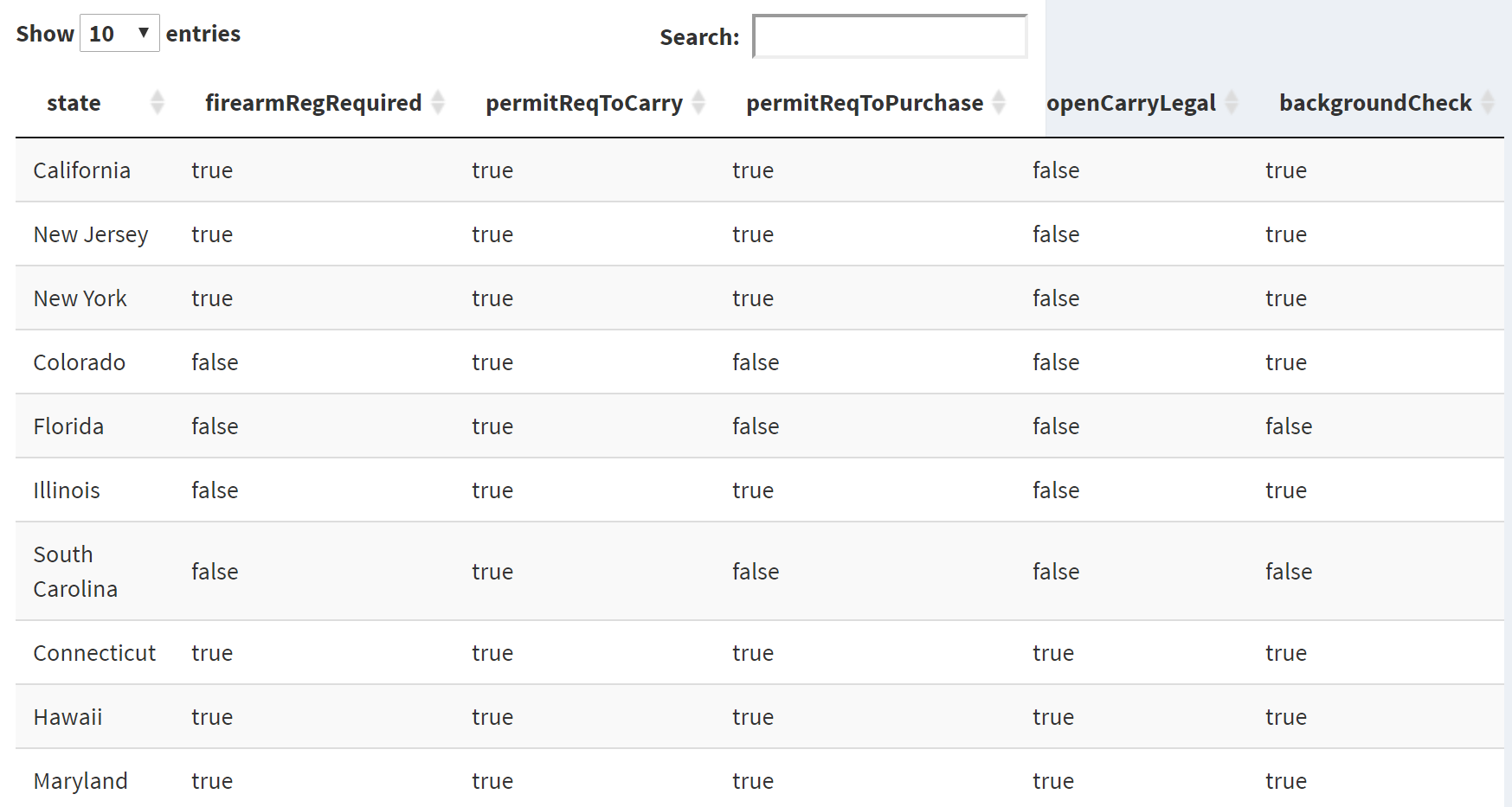1512x807 pixels.
Task: Sort table by state header text
Action: (x=74, y=104)
